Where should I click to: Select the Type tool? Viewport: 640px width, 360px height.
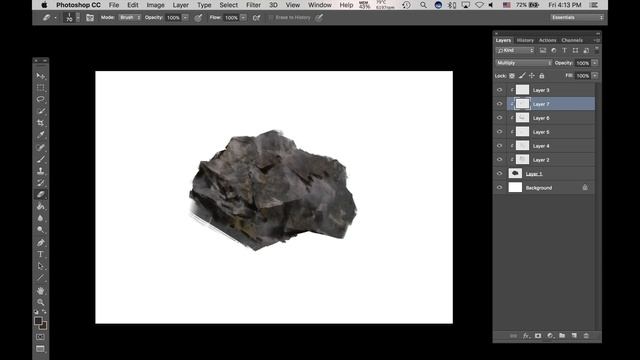40,254
